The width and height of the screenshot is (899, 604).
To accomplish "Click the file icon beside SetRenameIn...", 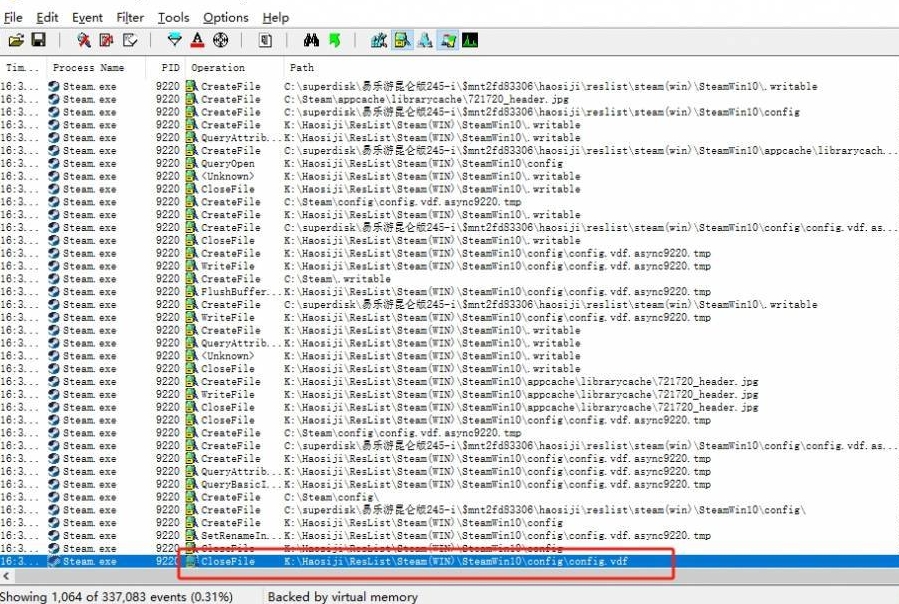I will tap(191, 535).
